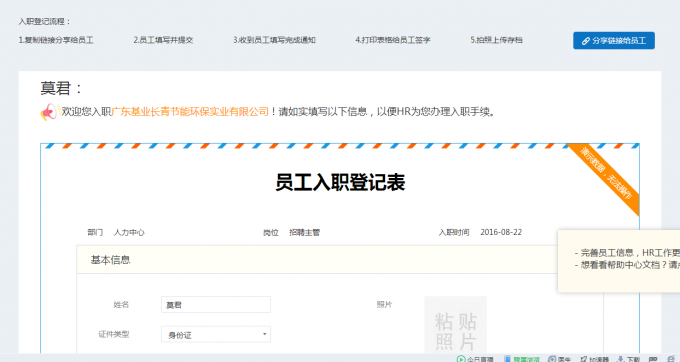
Task: Click the 员工入职登记表 title
Action: (x=340, y=182)
